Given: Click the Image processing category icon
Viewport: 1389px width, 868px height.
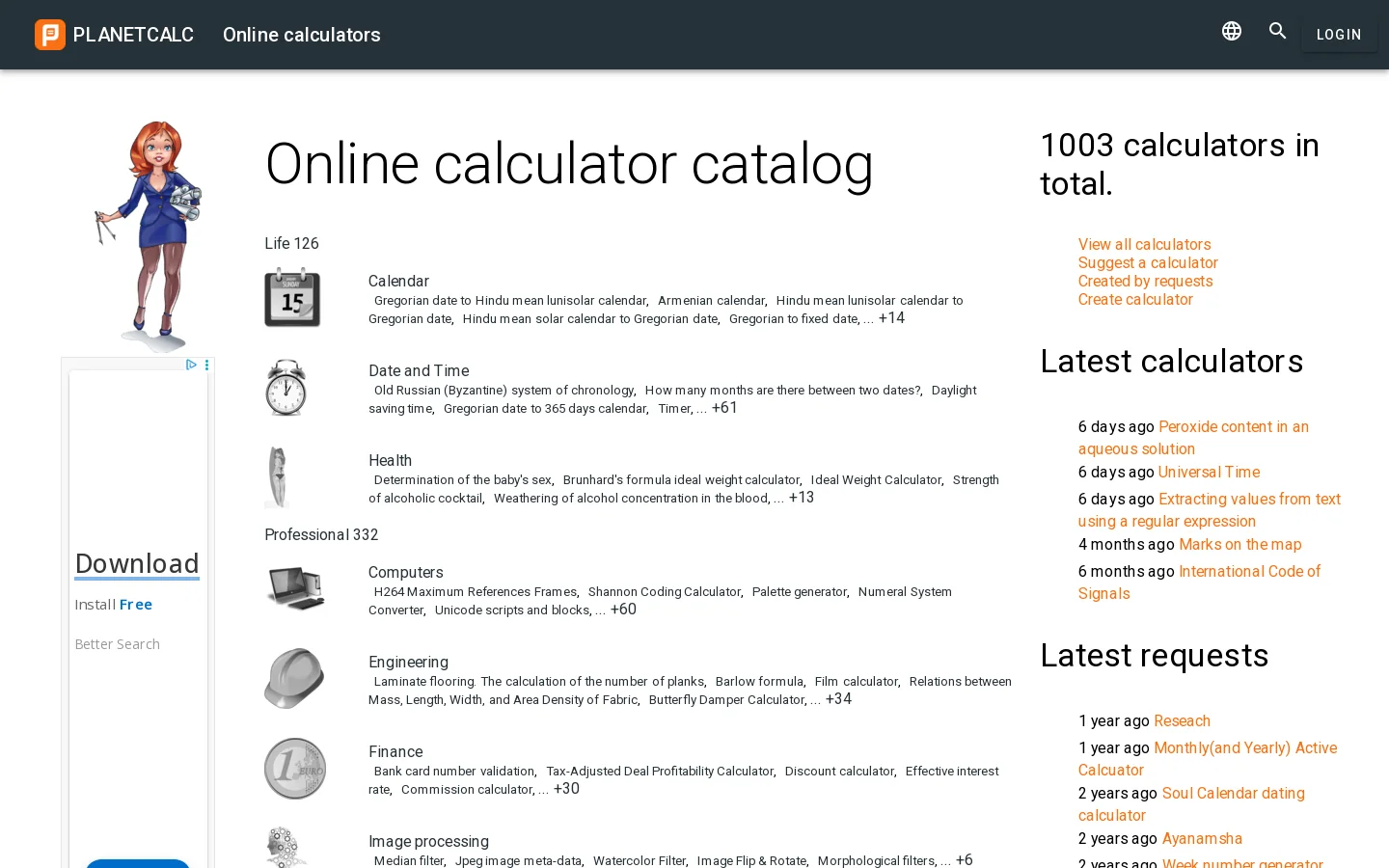Looking at the screenshot, I should pyautogui.click(x=286, y=848).
